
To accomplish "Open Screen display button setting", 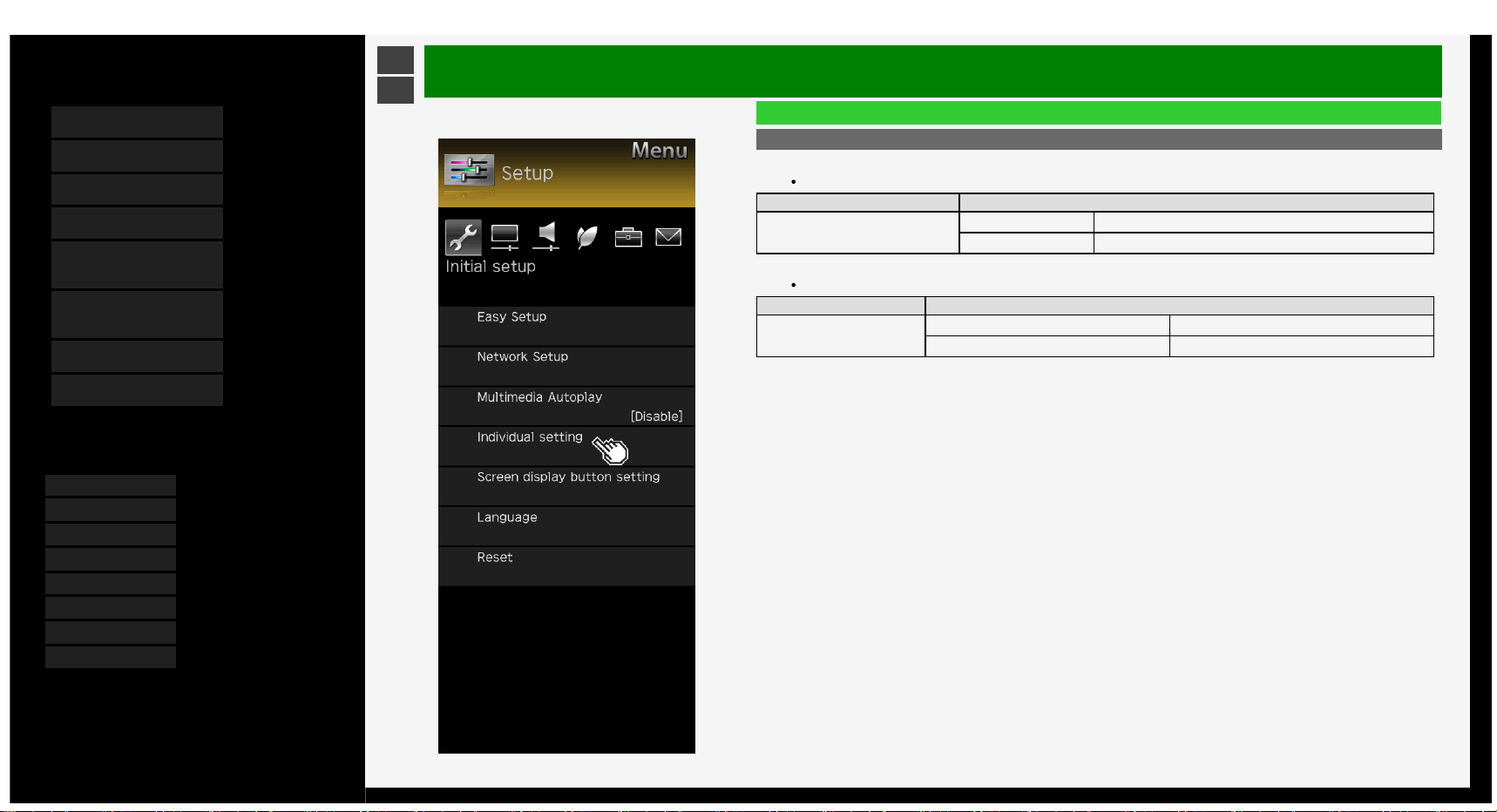I will (x=566, y=486).
